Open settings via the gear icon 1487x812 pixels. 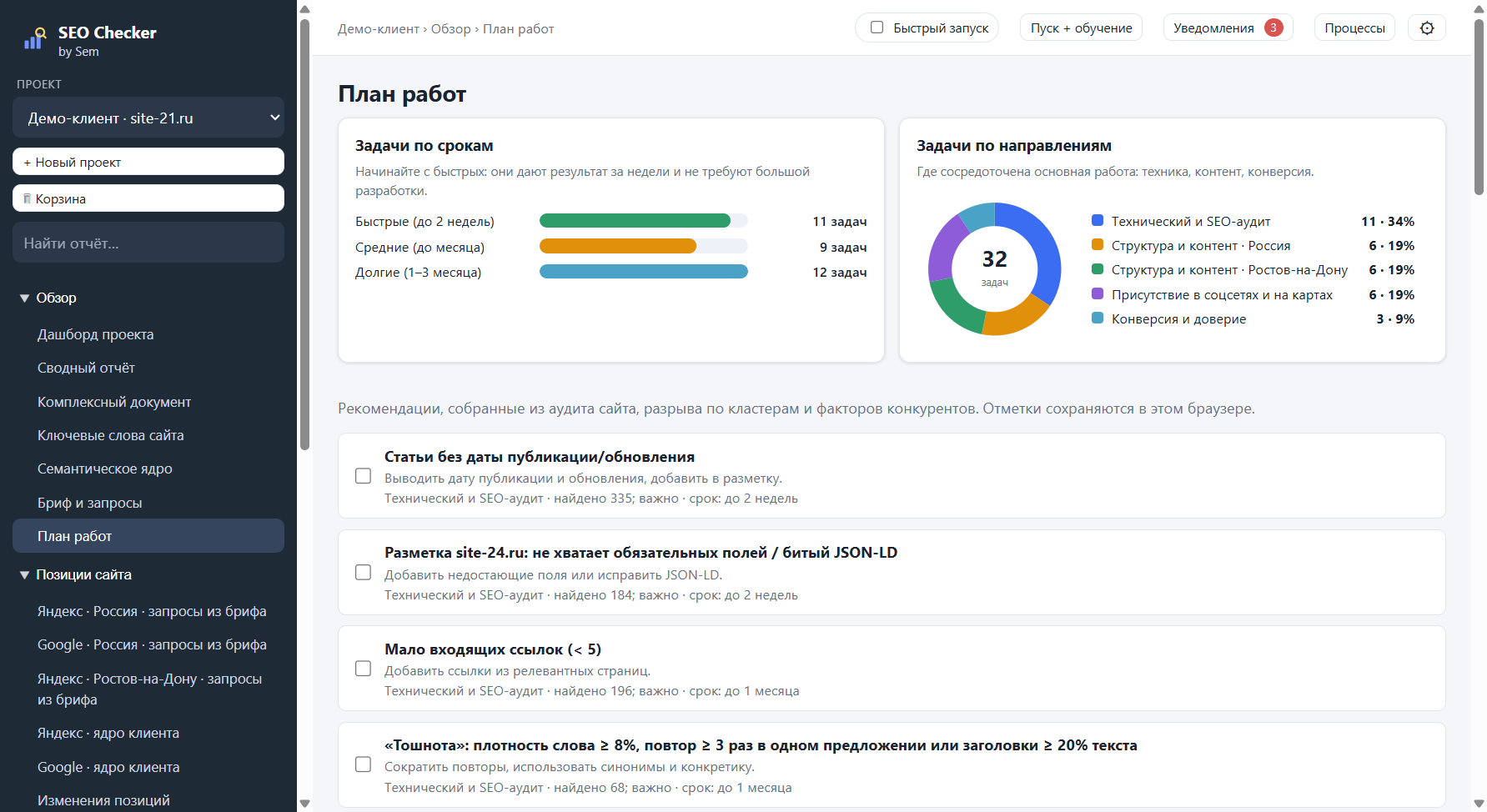(1427, 28)
